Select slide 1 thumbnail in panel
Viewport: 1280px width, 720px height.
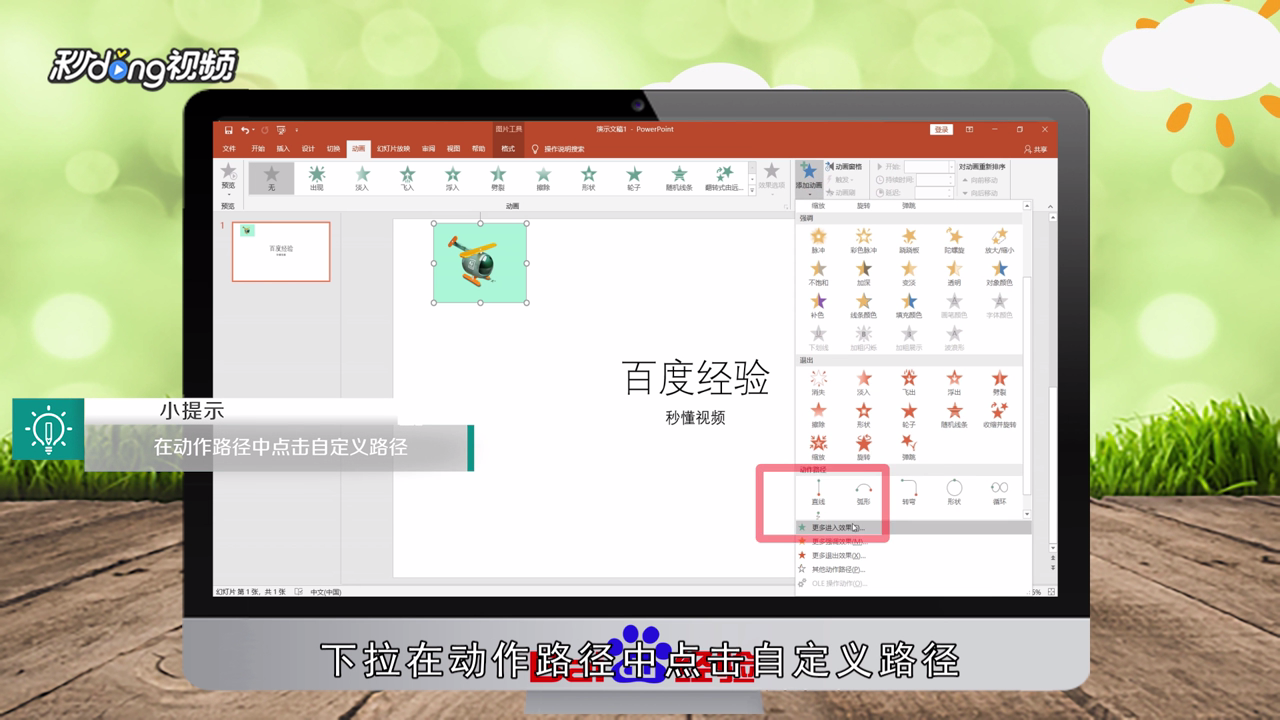(x=281, y=251)
